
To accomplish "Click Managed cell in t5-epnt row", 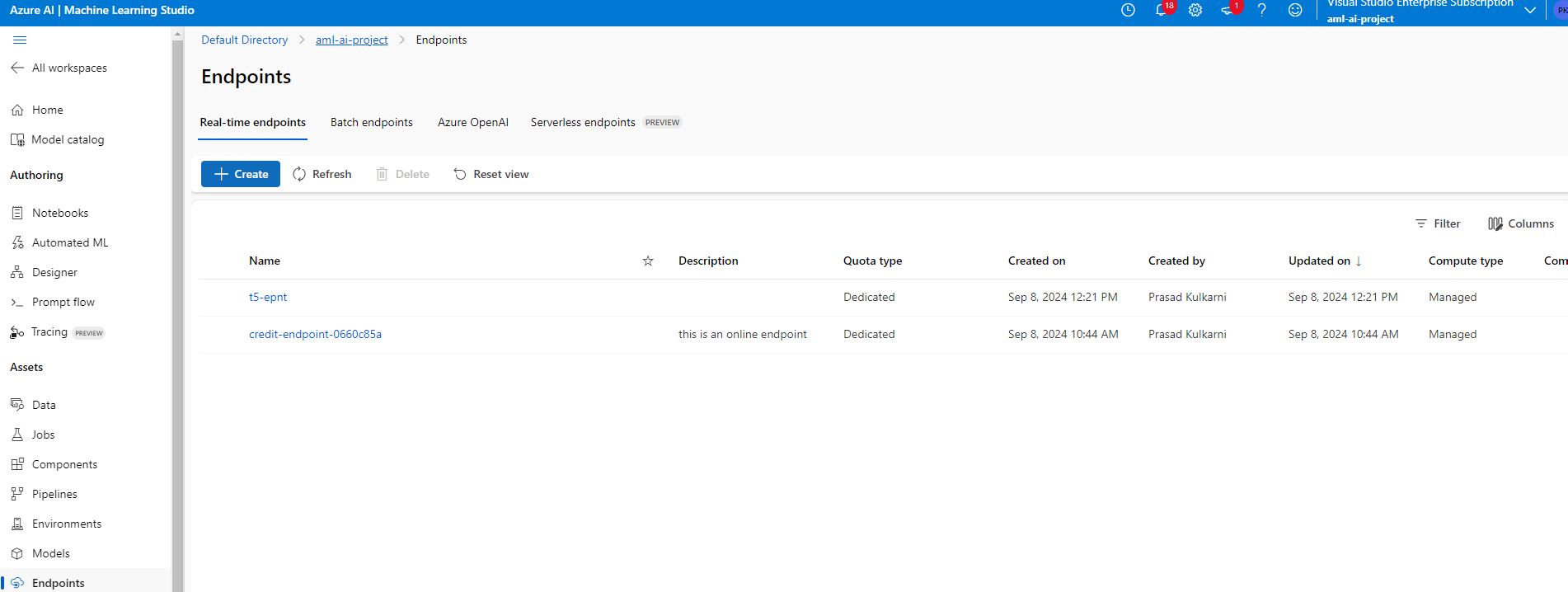I will pyautogui.click(x=1453, y=297).
